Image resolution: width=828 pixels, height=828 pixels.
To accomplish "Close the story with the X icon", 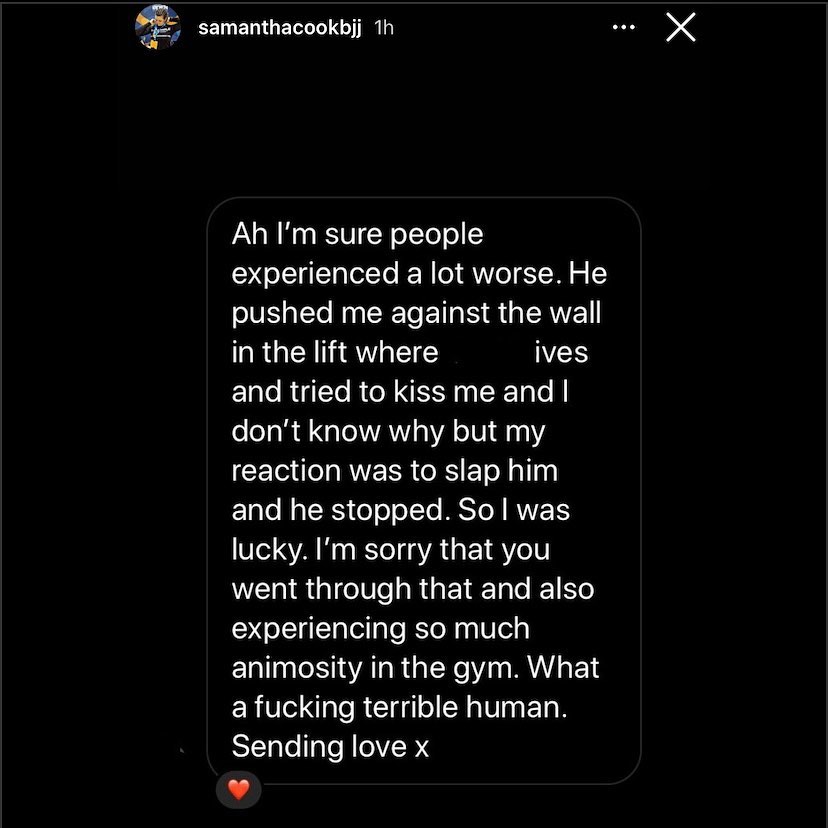I will tap(680, 28).
